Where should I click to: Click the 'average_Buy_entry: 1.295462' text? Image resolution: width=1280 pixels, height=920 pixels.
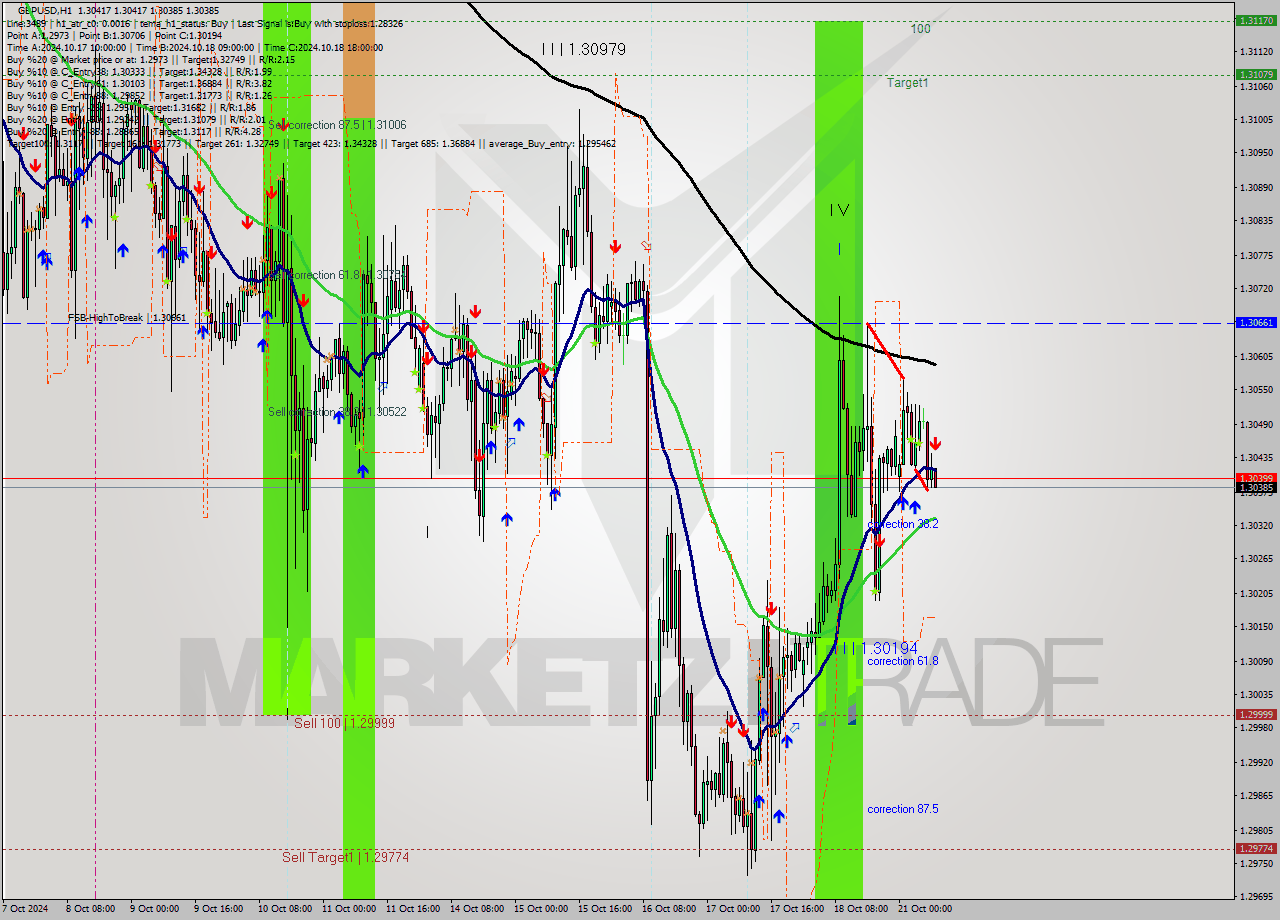click(x=552, y=143)
